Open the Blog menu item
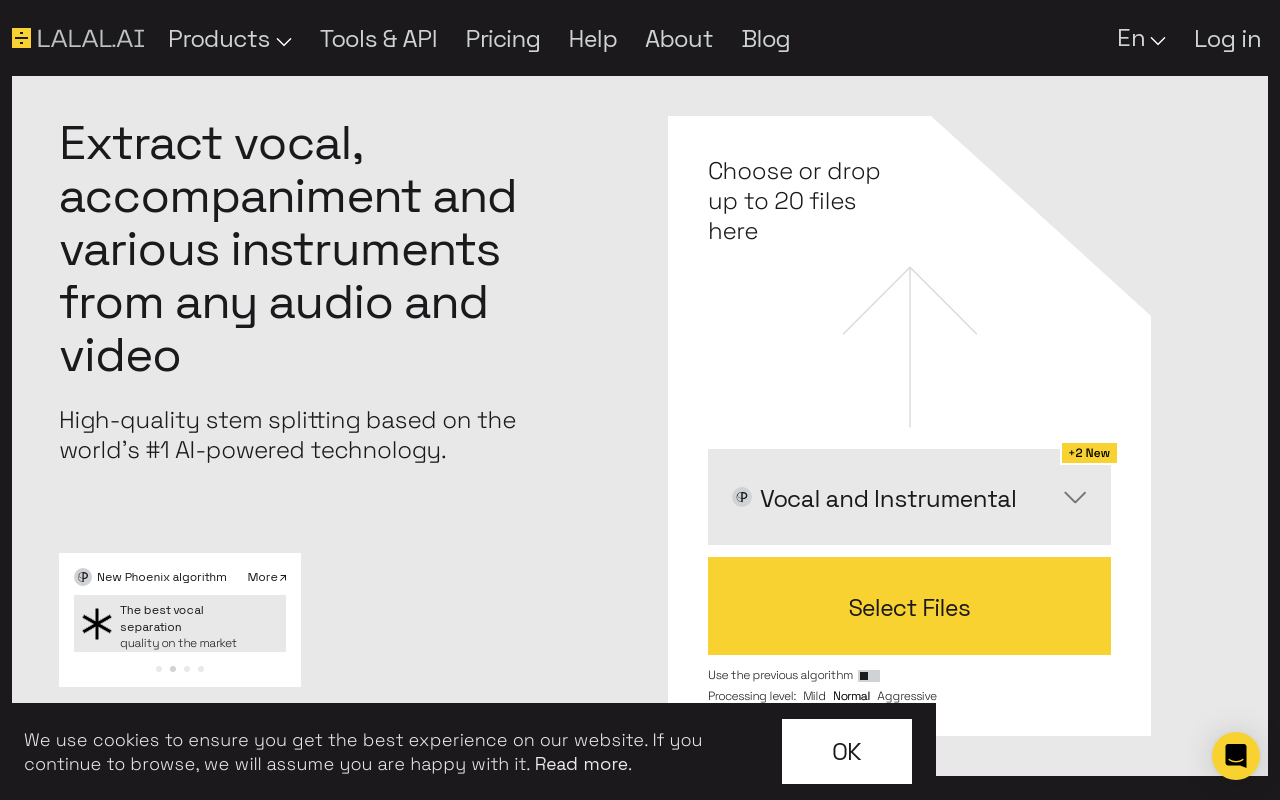The height and width of the screenshot is (800, 1280). coord(766,39)
